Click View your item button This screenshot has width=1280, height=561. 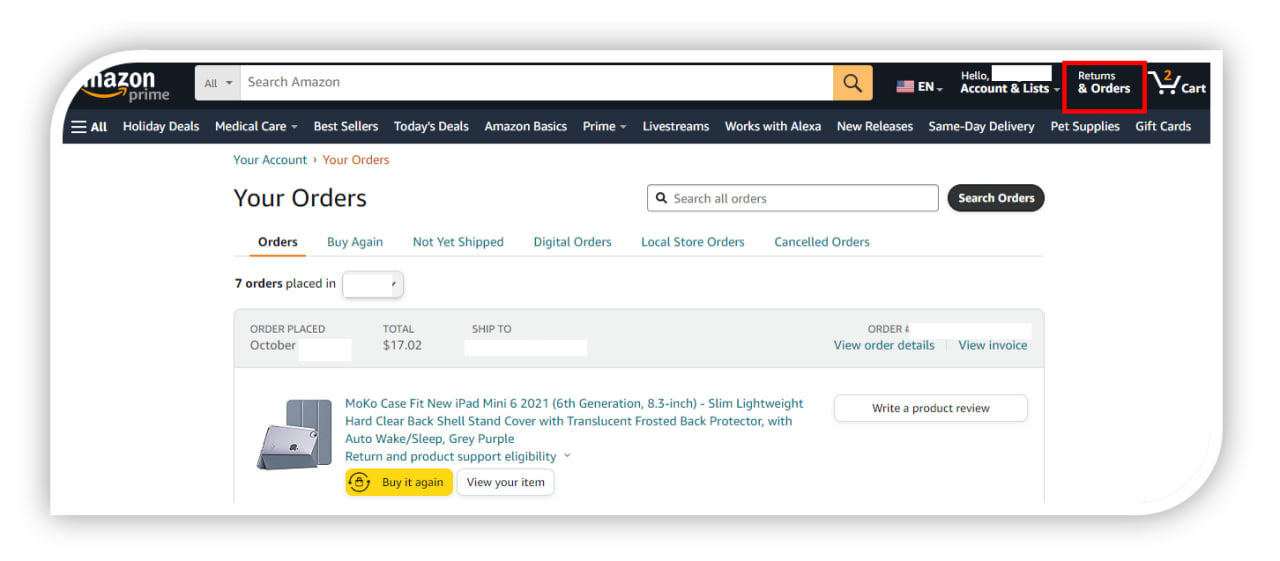pos(506,482)
